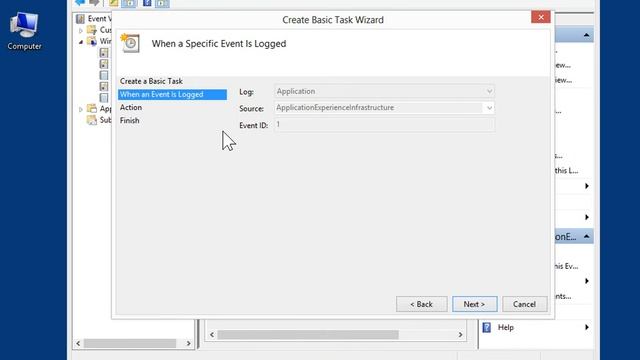The image size is (640, 360).
Task: Click the 'nts...' action link
Action: (563, 296)
